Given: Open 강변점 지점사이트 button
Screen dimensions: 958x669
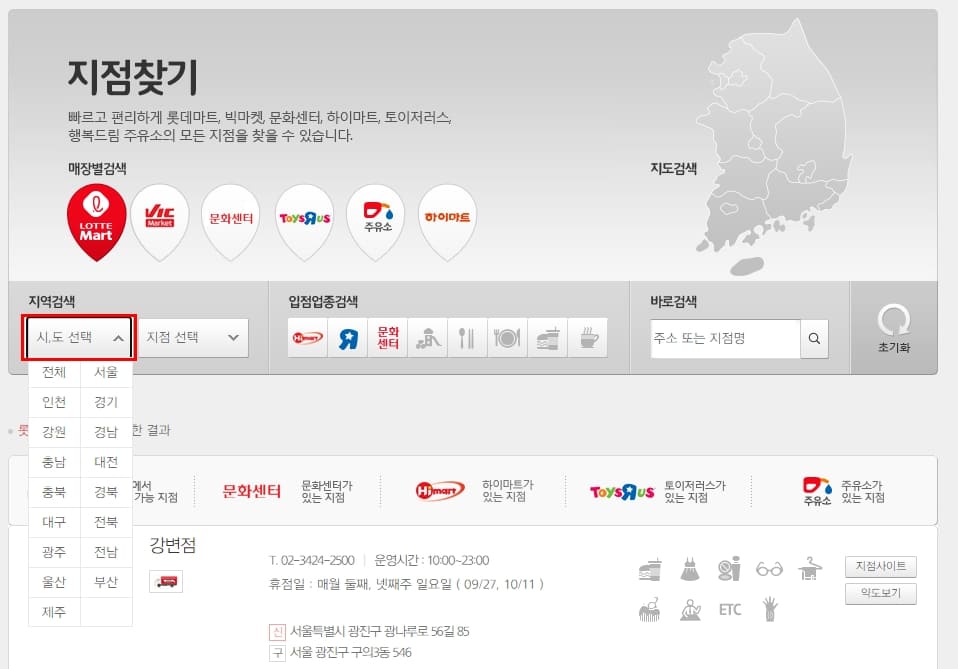Looking at the screenshot, I should pyautogui.click(x=880, y=566).
